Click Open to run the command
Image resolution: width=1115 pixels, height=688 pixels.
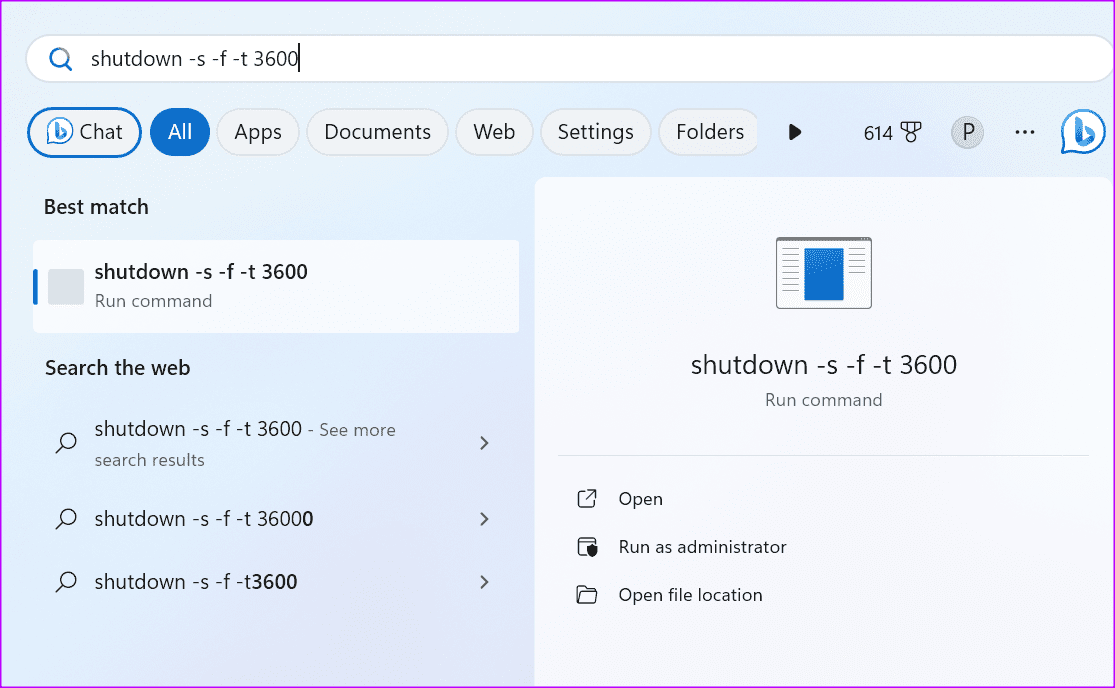640,498
